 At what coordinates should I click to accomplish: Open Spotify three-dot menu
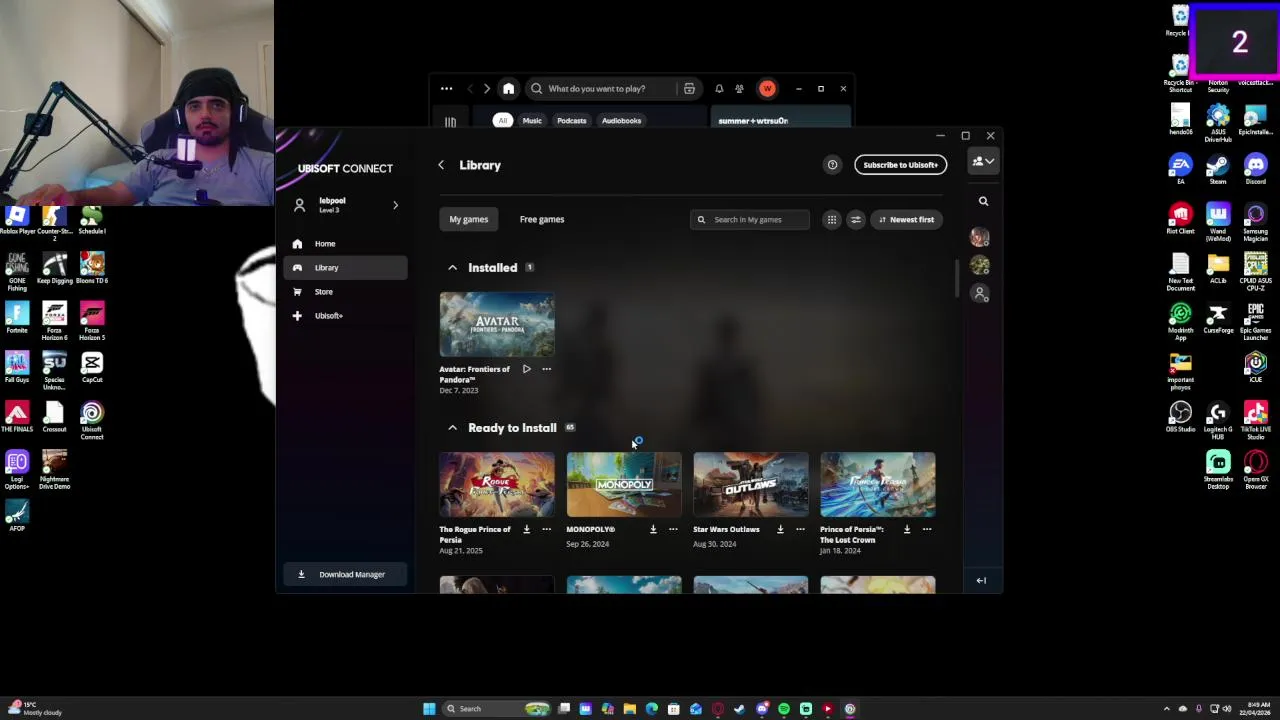coord(447,89)
